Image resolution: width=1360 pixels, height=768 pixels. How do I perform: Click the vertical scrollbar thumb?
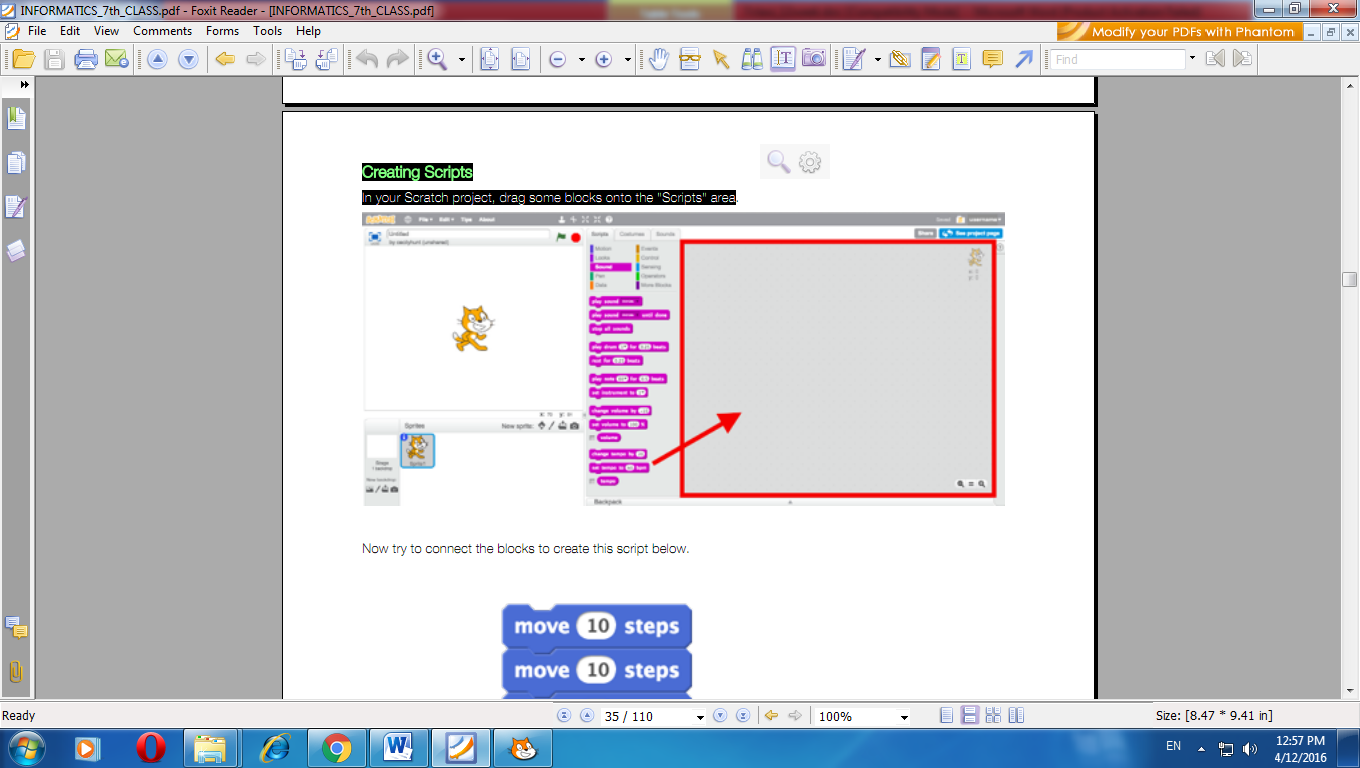(x=1349, y=279)
